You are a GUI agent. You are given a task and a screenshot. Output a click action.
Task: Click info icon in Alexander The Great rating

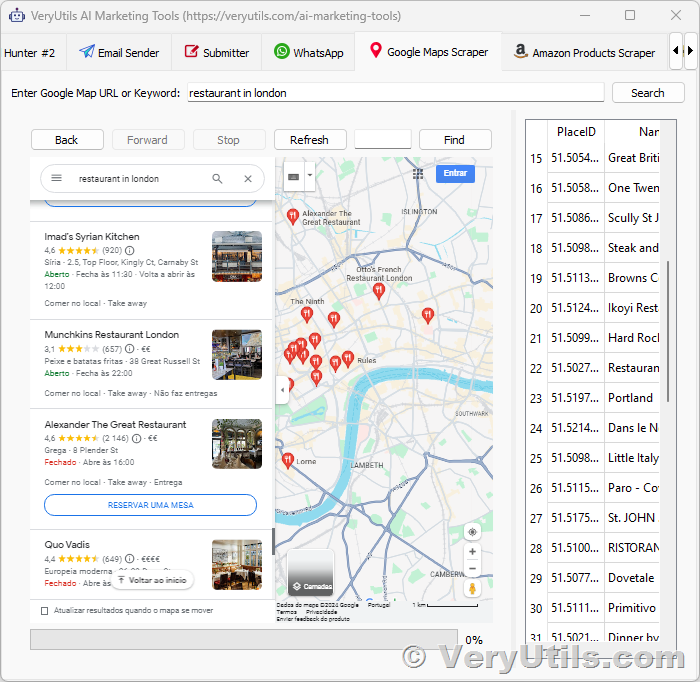(x=137, y=438)
